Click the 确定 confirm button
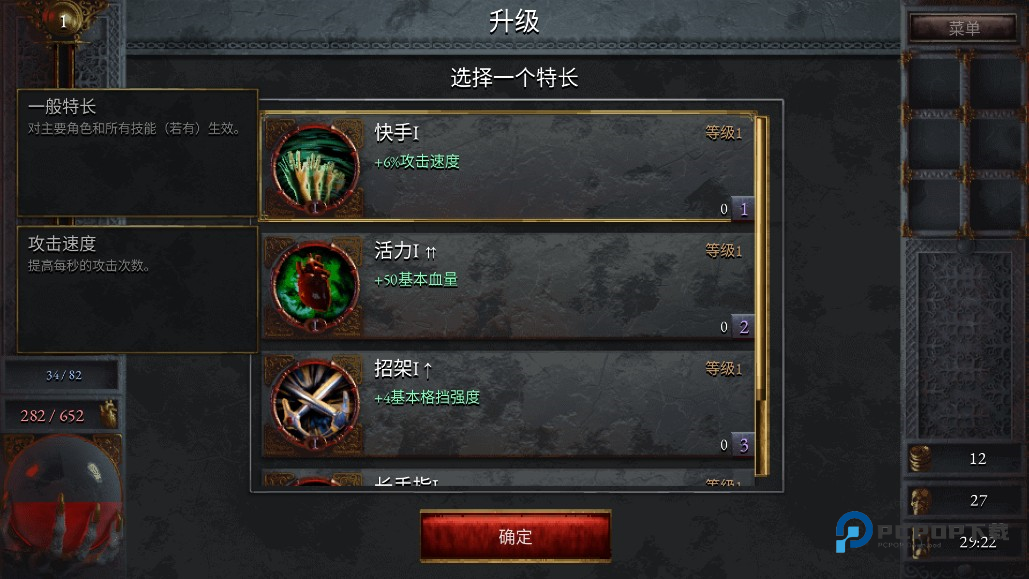The image size is (1029, 579). tap(515, 536)
